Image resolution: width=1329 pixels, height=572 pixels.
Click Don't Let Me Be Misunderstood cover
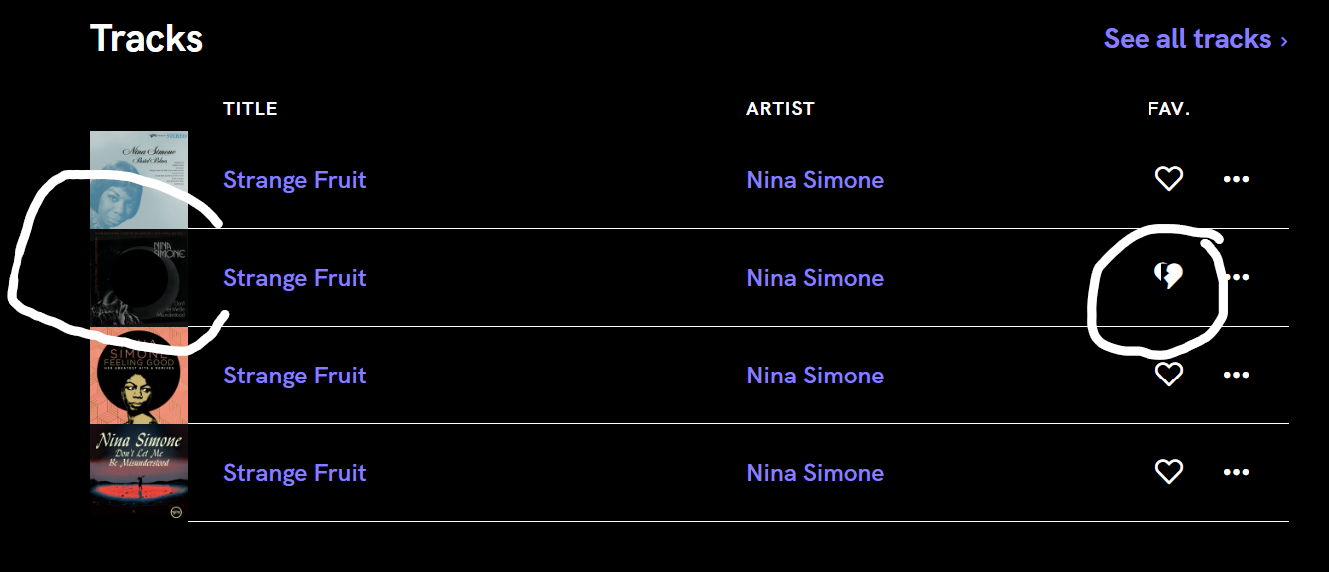coord(139,472)
